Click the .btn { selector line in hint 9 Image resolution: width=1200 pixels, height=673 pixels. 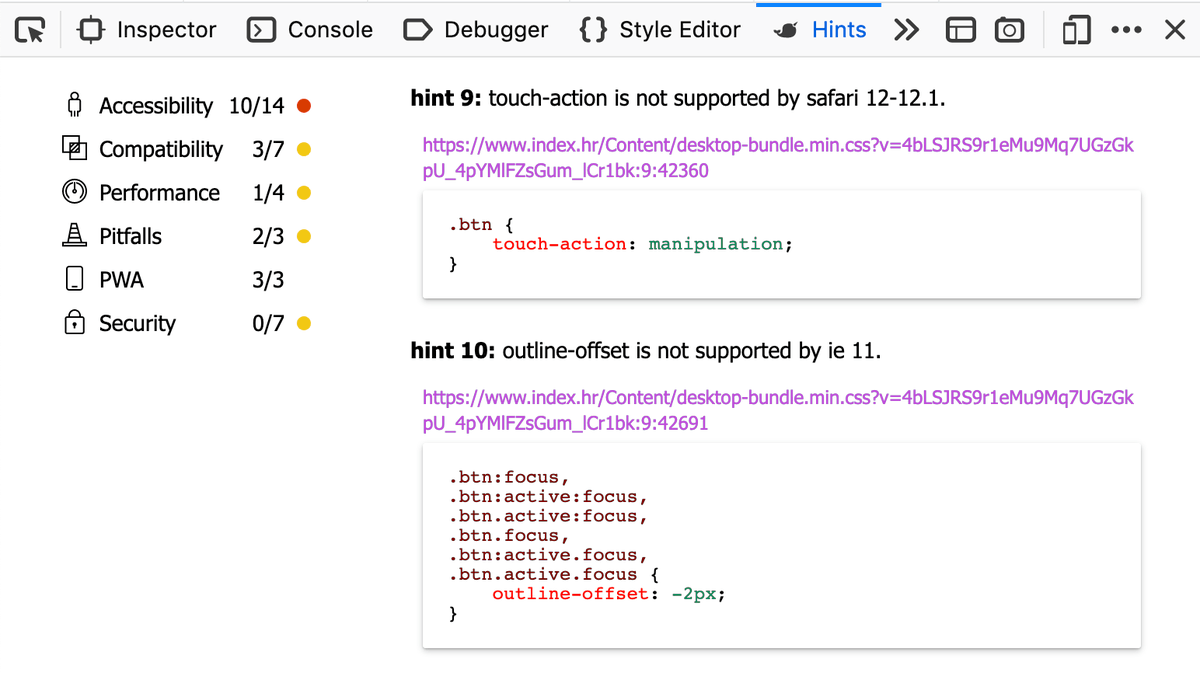tap(481, 224)
